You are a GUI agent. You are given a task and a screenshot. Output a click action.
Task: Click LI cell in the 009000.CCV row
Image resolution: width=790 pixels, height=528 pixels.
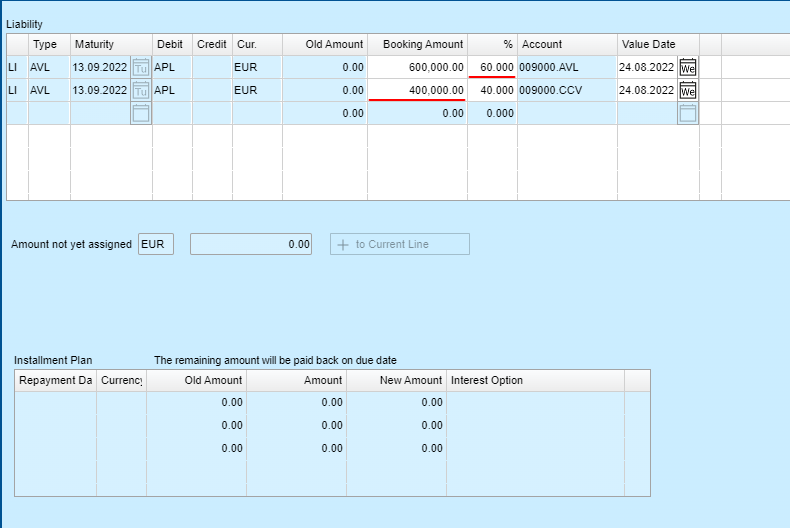pyautogui.click(x=17, y=90)
